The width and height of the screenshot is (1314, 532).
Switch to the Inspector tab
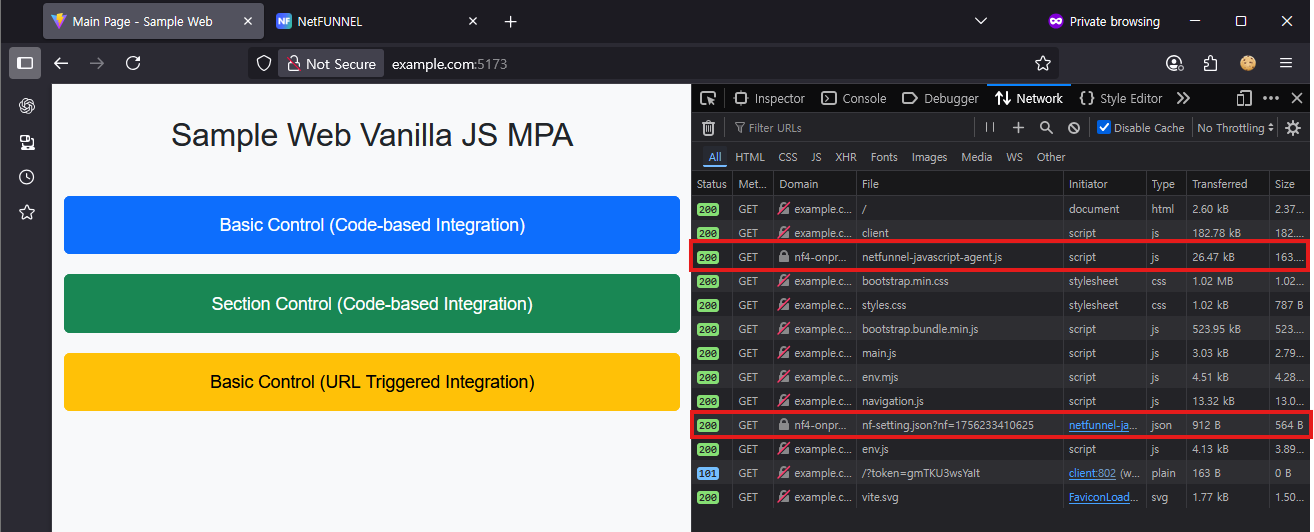click(769, 98)
